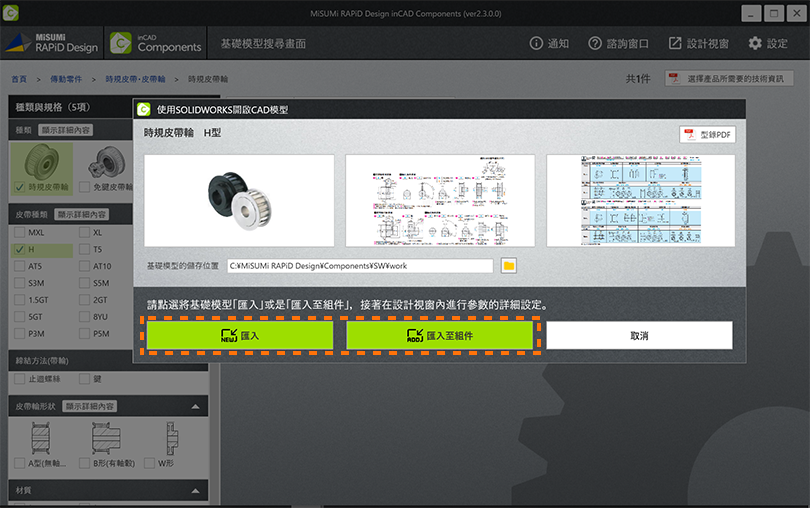
Task: Minimize the inCAD Components window
Action: point(751,13)
